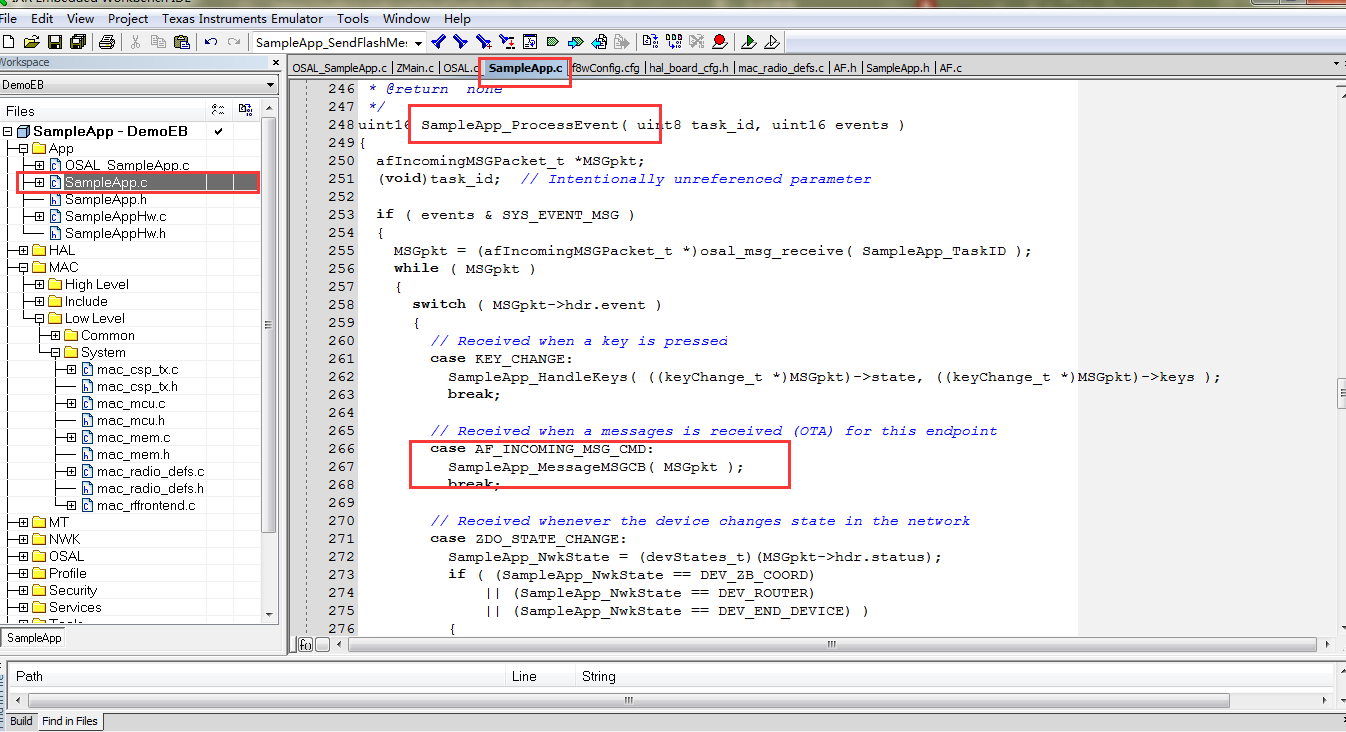Image resolution: width=1346 pixels, height=732 pixels.
Task: Click the horizontal scrollbar of code editor
Action: [x=832, y=644]
